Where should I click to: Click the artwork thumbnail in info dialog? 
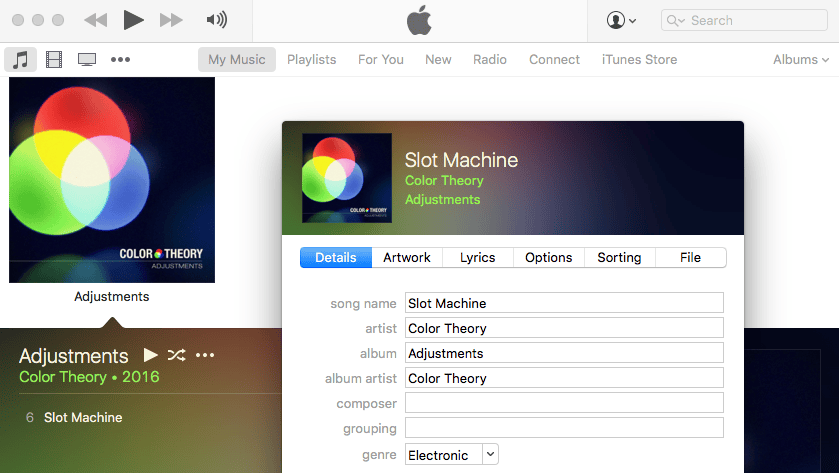coord(347,178)
